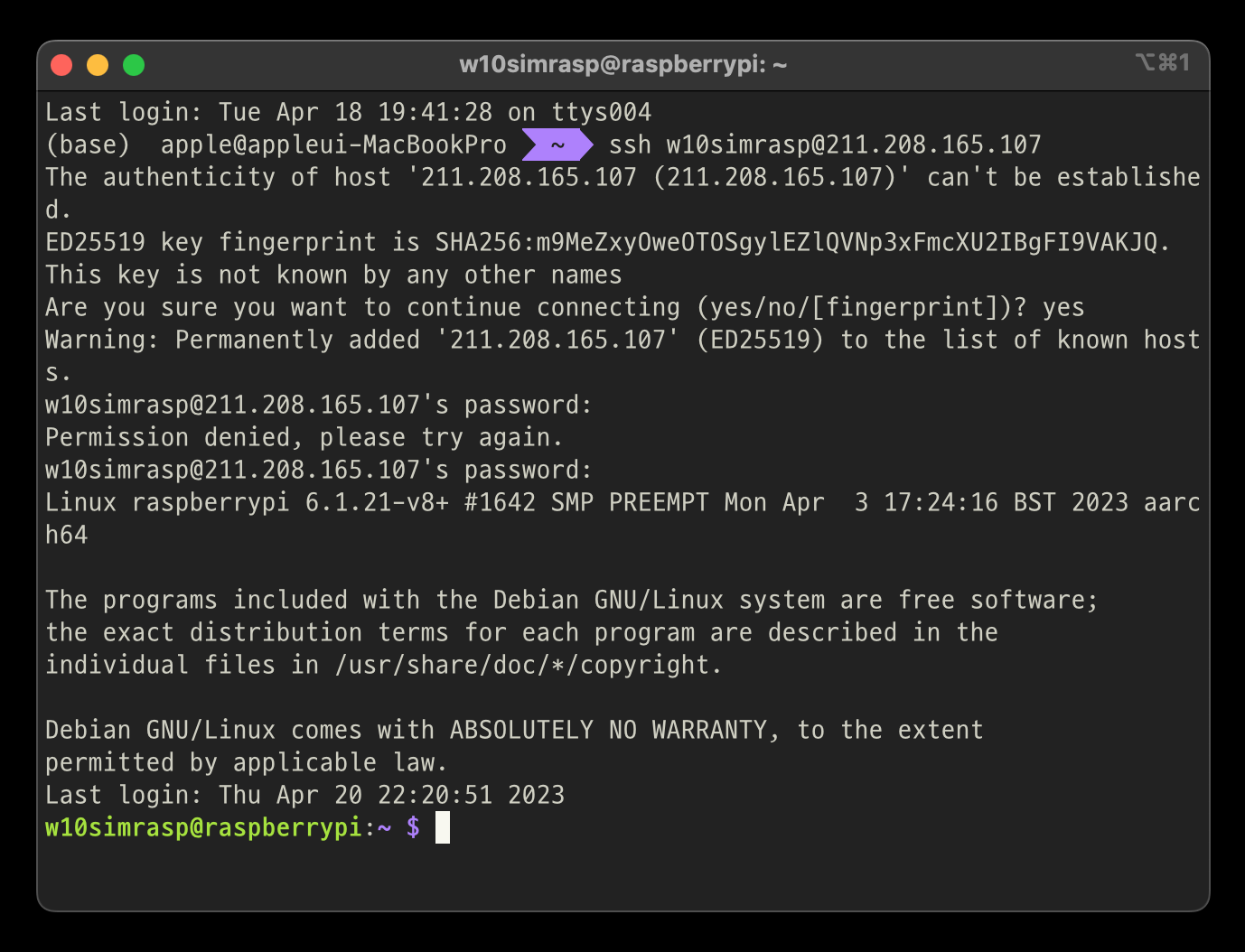
Task: Click the apple@appleui-MacBookPro hostname text
Action: tap(333, 145)
